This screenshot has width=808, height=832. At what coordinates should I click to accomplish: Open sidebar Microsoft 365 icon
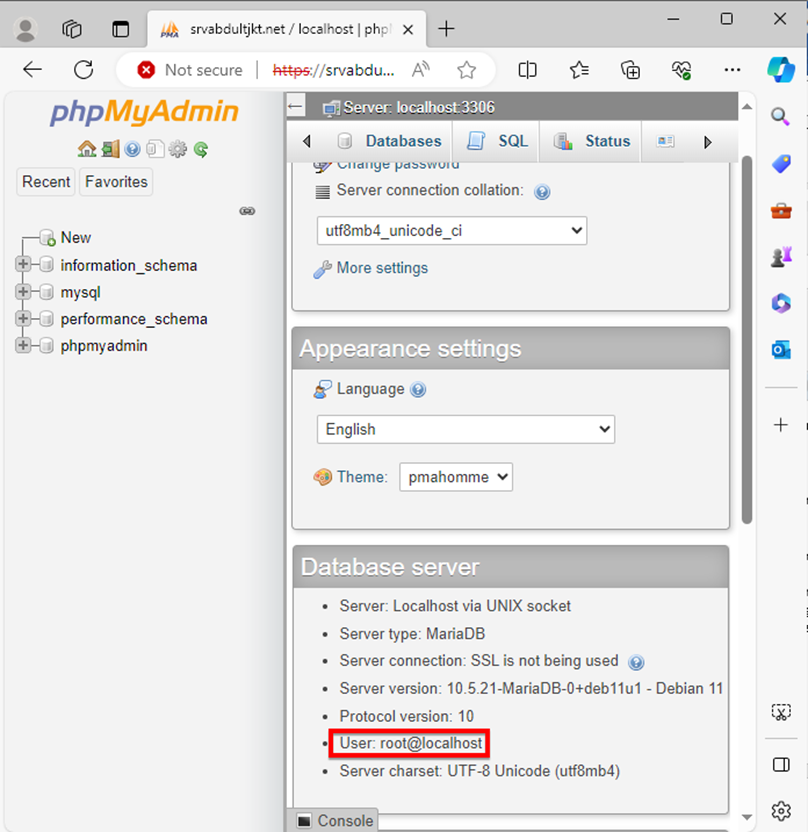781,304
